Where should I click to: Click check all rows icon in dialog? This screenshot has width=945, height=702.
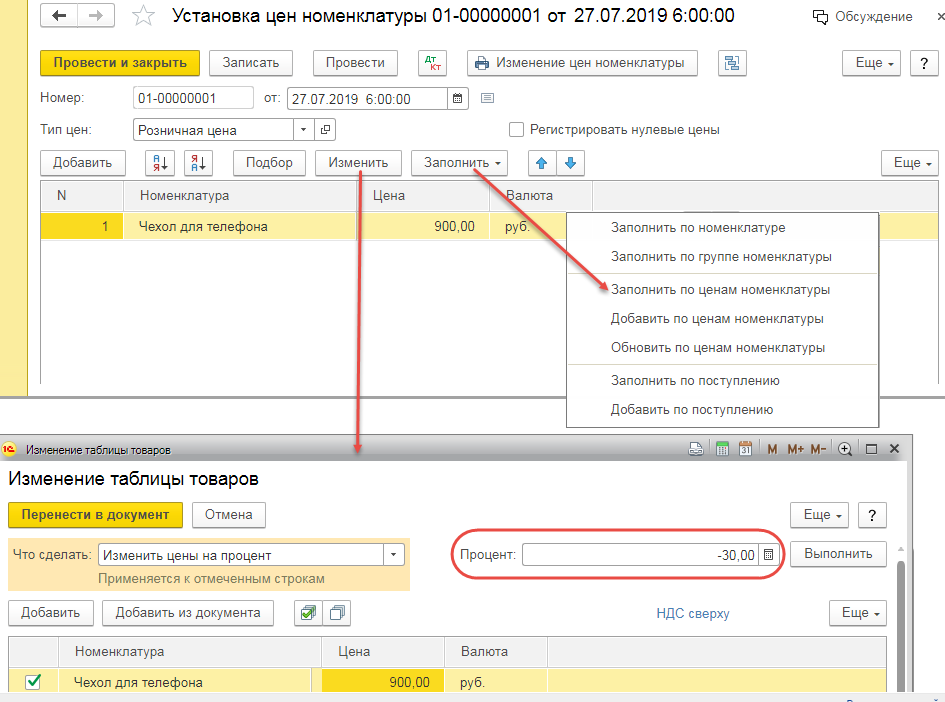(x=308, y=613)
